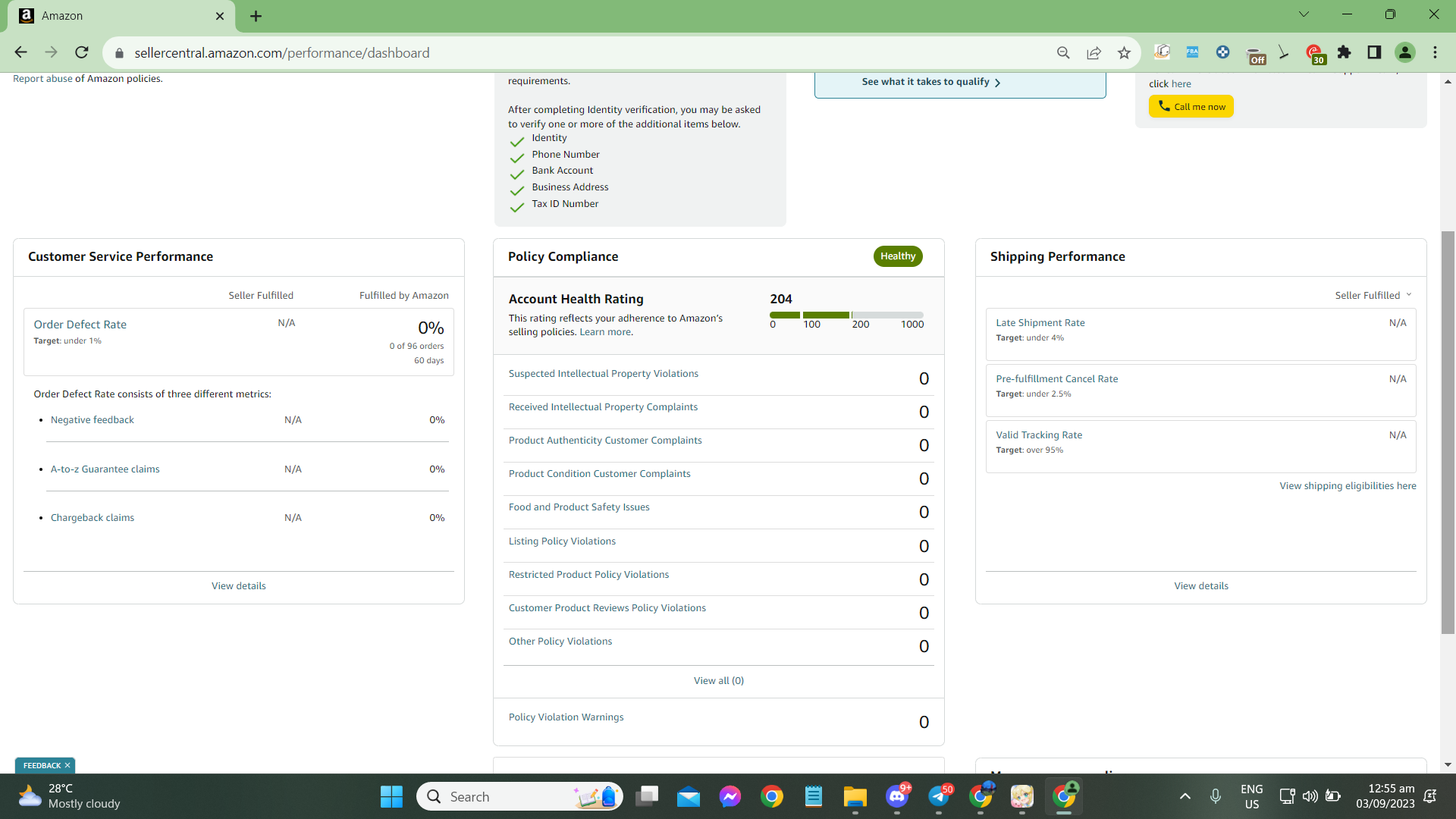Open the Mail app on the taskbar
The height and width of the screenshot is (819, 1456).
(x=689, y=797)
